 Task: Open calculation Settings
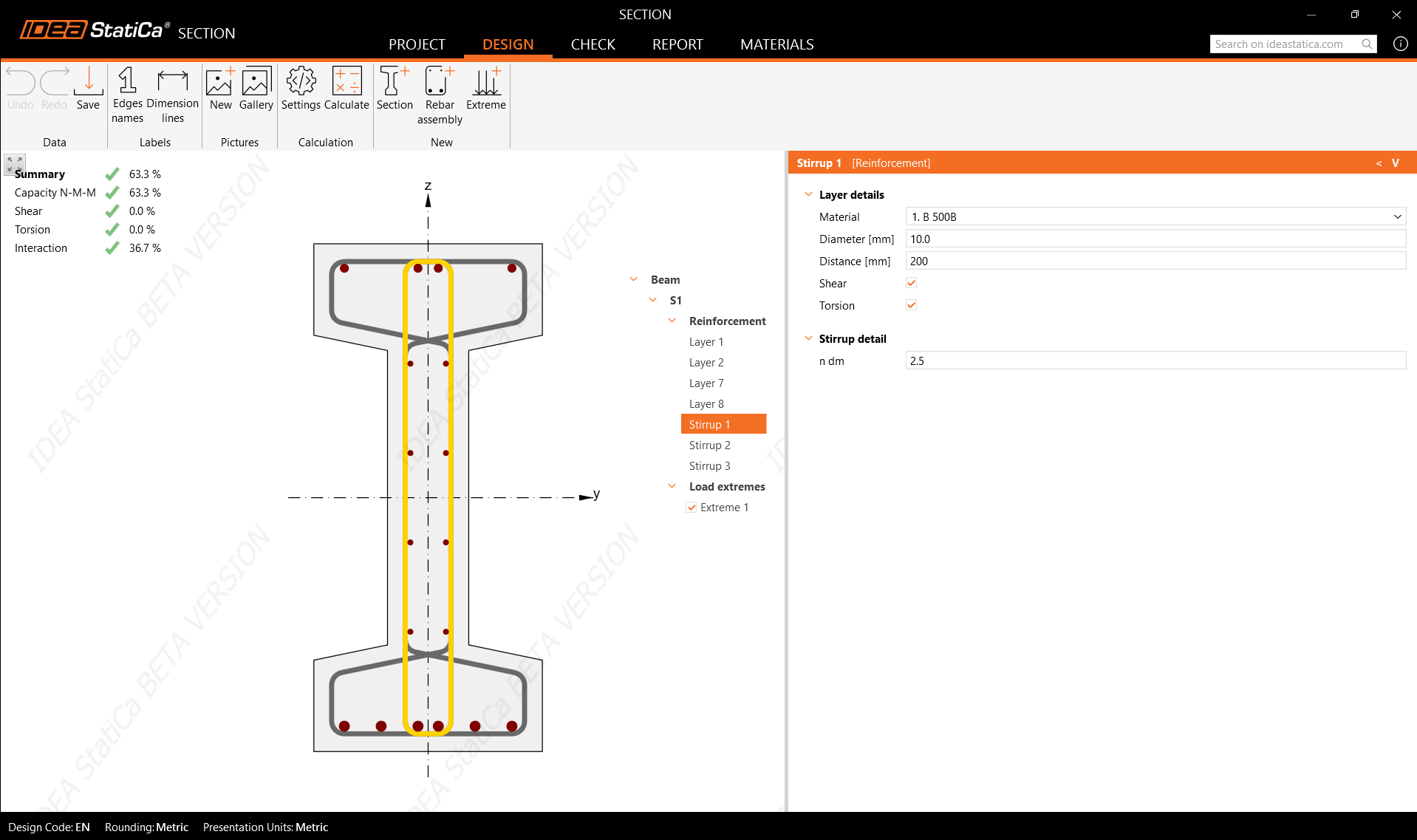pyautogui.click(x=301, y=89)
